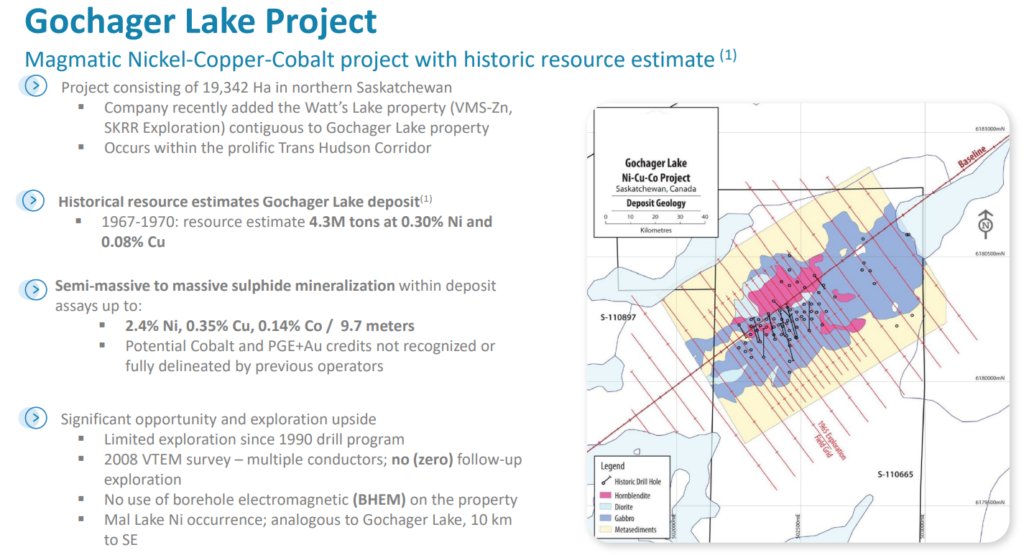Screen dimensions: 1024x555
Task: Click the pale yellow Metasediments legend swatch
Action: click(x=605, y=530)
